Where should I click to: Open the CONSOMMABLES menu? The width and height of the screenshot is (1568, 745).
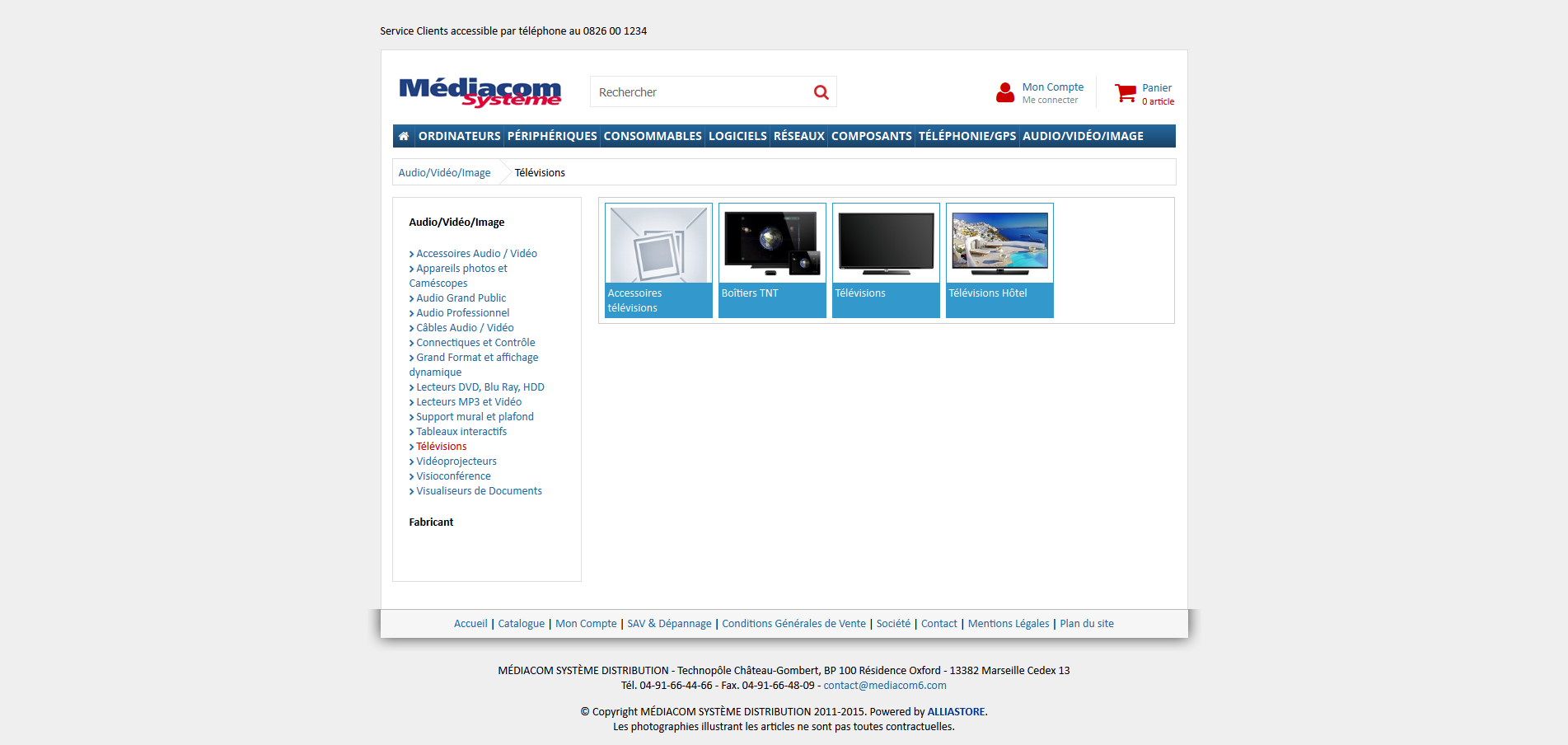point(653,136)
